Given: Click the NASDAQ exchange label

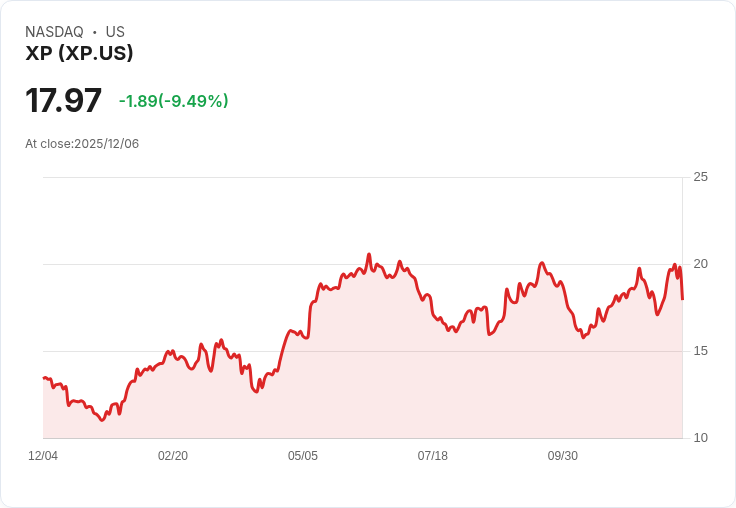Looking at the screenshot, I should [54, 32].
